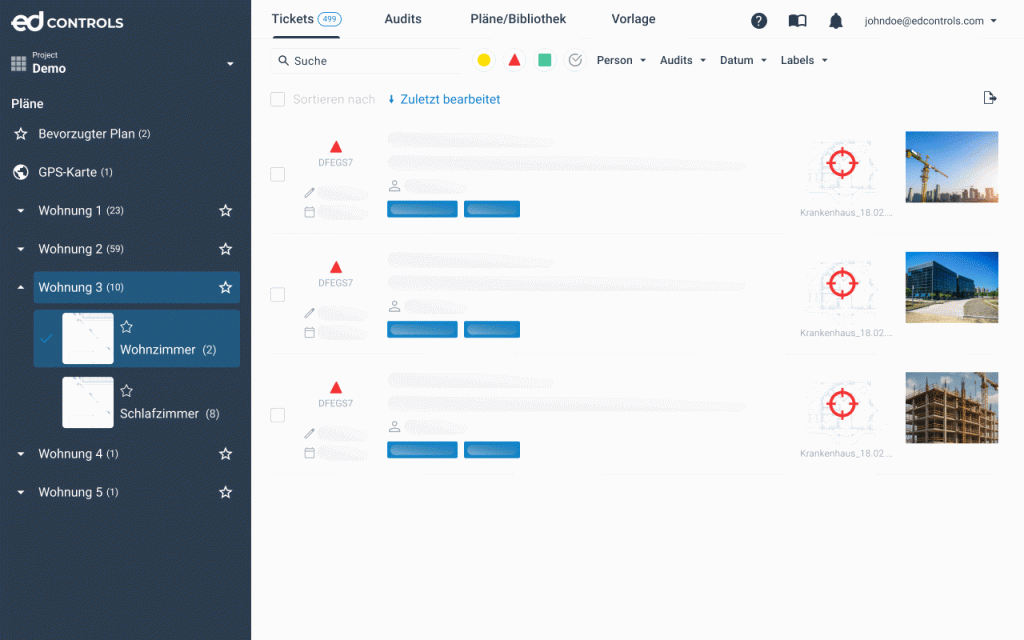Click the export tickets icon
1024x640 pixels.
coord(990,98)
